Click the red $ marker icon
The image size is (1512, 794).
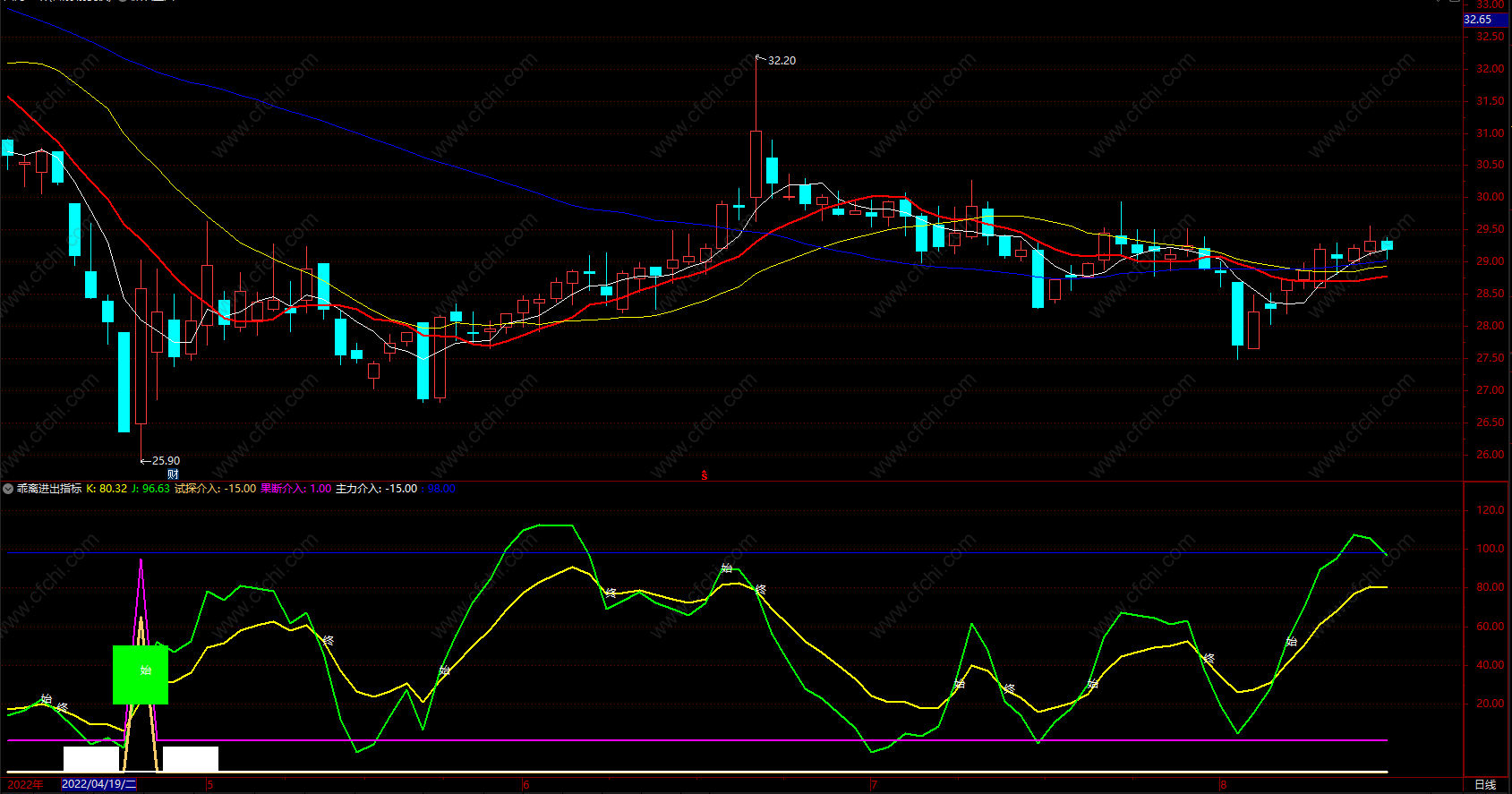point(705,475)
